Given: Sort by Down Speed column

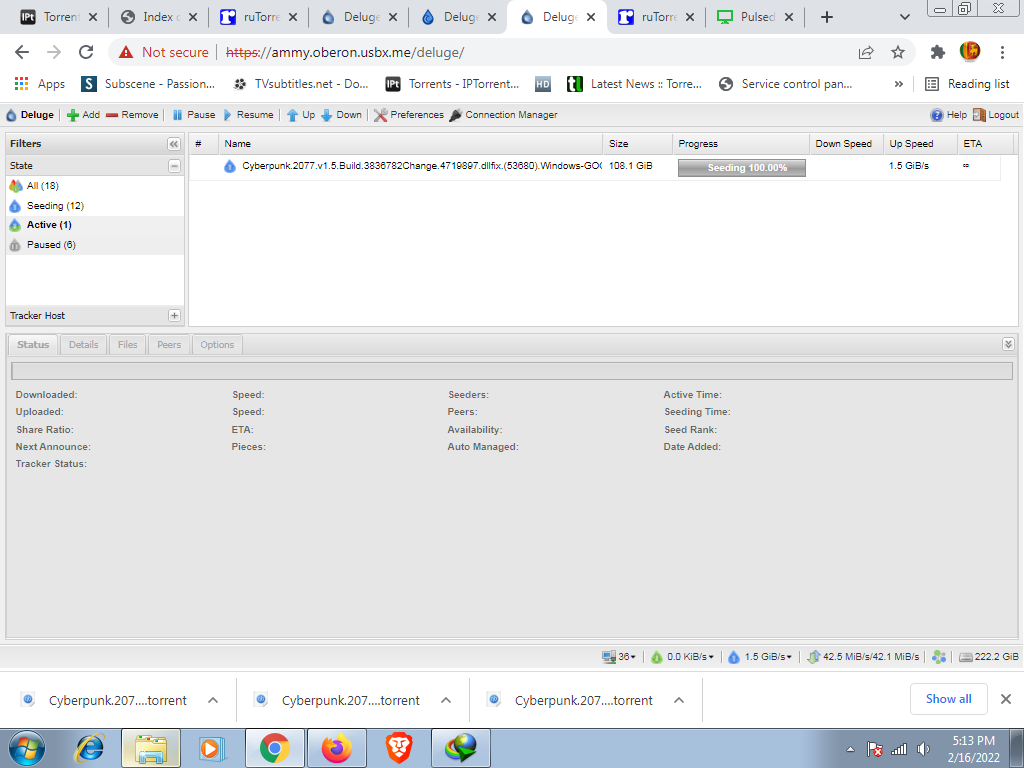Looking at the screenshot, I should coord(846,144).
